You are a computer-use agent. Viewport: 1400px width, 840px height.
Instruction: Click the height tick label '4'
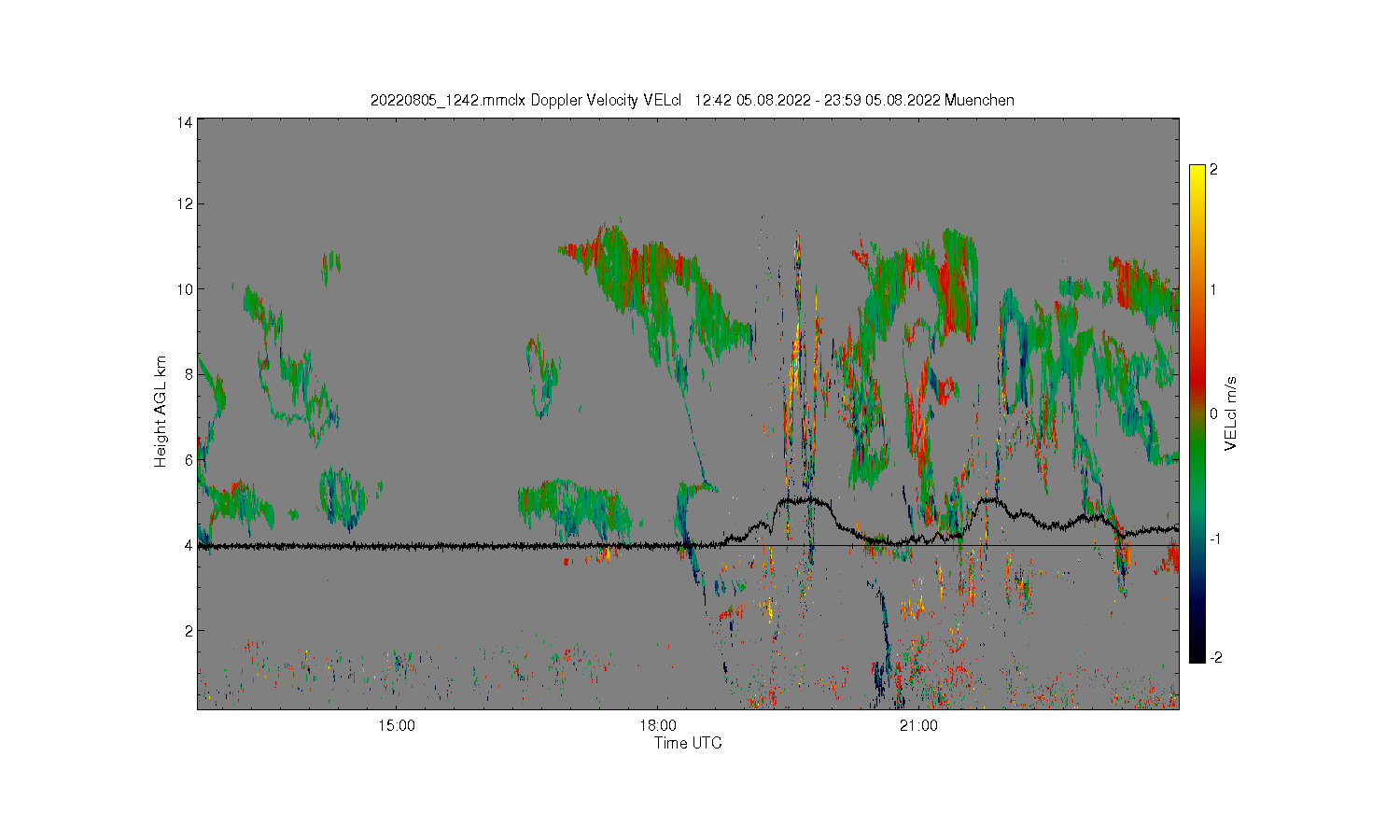pyautogui.click(x=189, y=545)
